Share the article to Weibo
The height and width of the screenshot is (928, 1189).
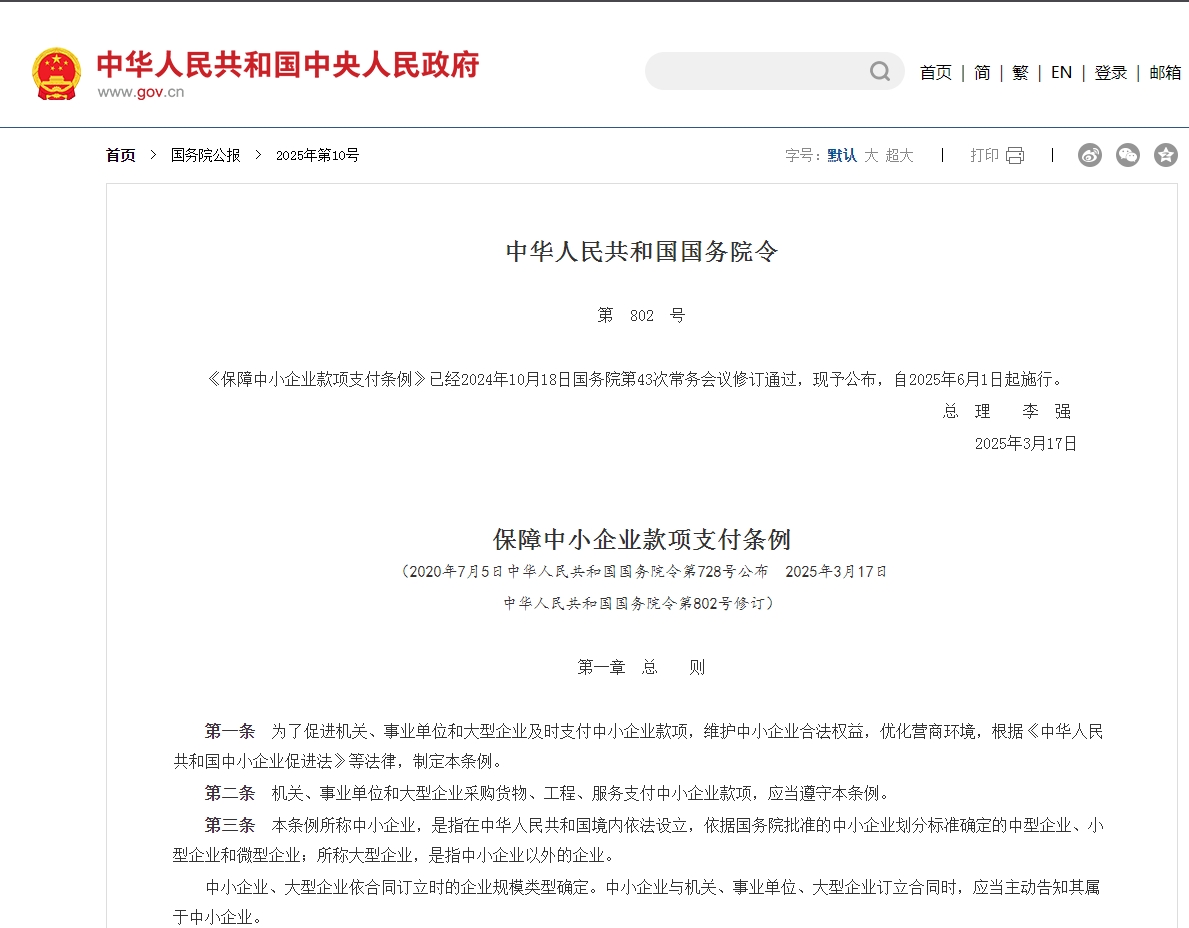click(x=1090, y=155)
